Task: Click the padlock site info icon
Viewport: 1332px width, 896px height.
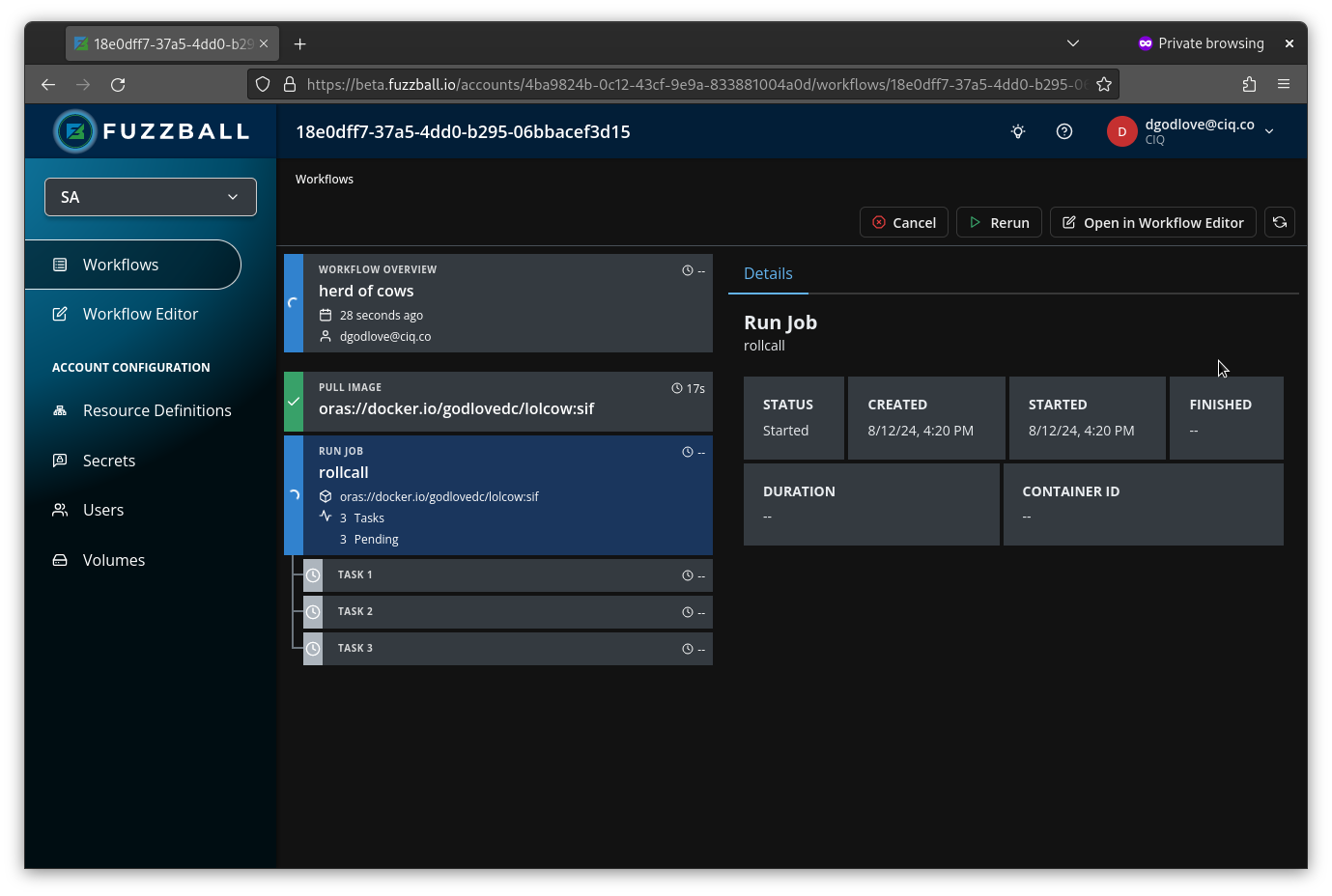Action: point(289,85)
